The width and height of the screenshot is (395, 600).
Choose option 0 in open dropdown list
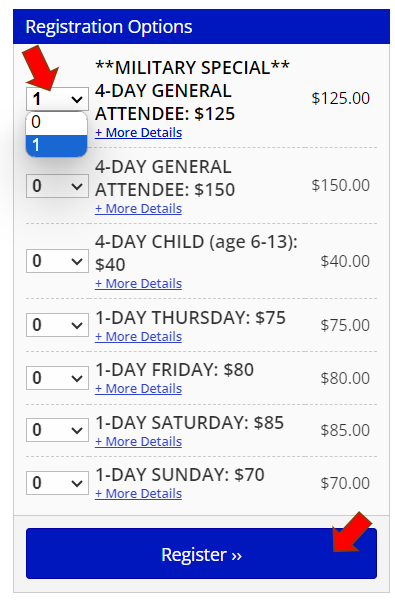[x=57, y=122]
